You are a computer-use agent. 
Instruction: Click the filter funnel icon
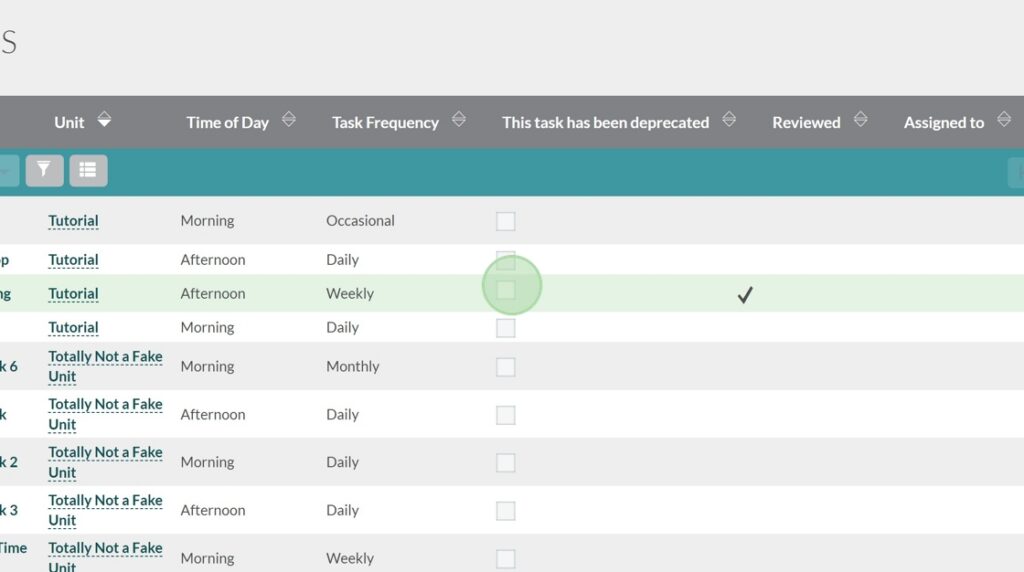tap(44, 171)
